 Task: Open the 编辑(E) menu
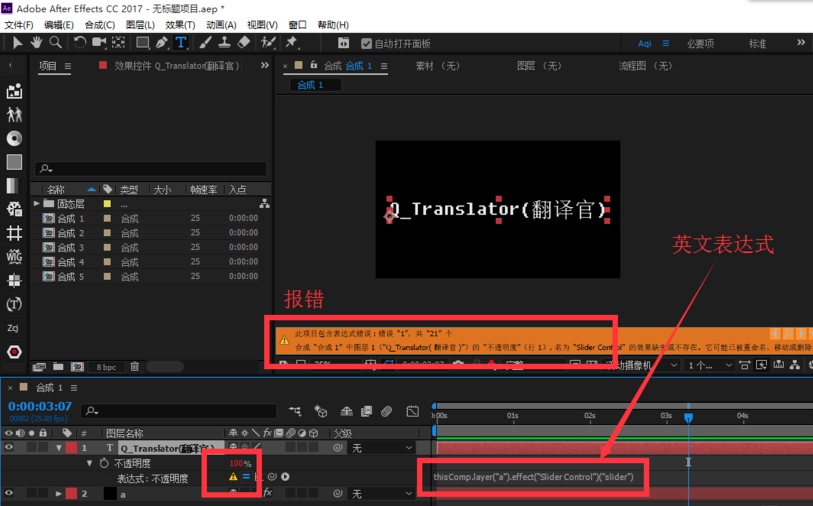[59, 25]
